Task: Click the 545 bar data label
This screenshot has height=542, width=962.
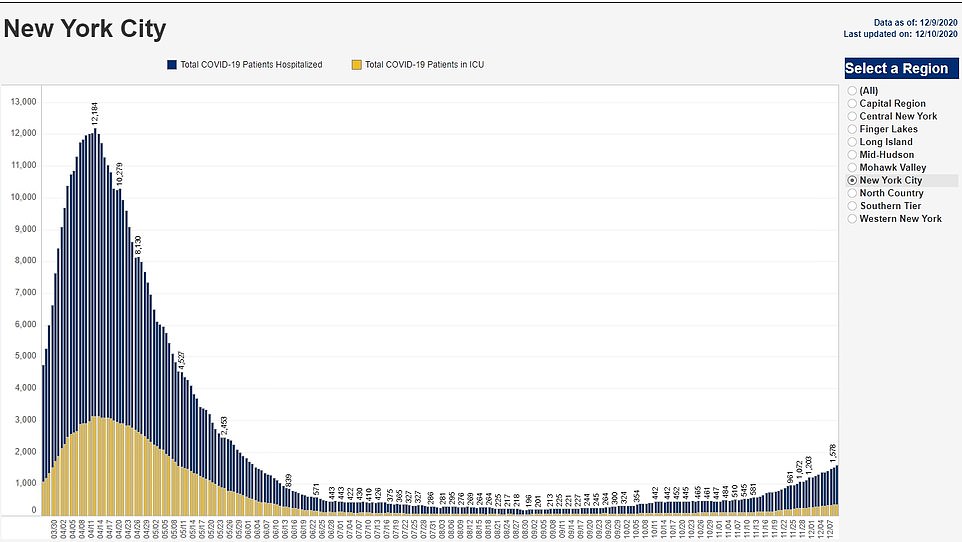Action: click(x=744, y=491)
